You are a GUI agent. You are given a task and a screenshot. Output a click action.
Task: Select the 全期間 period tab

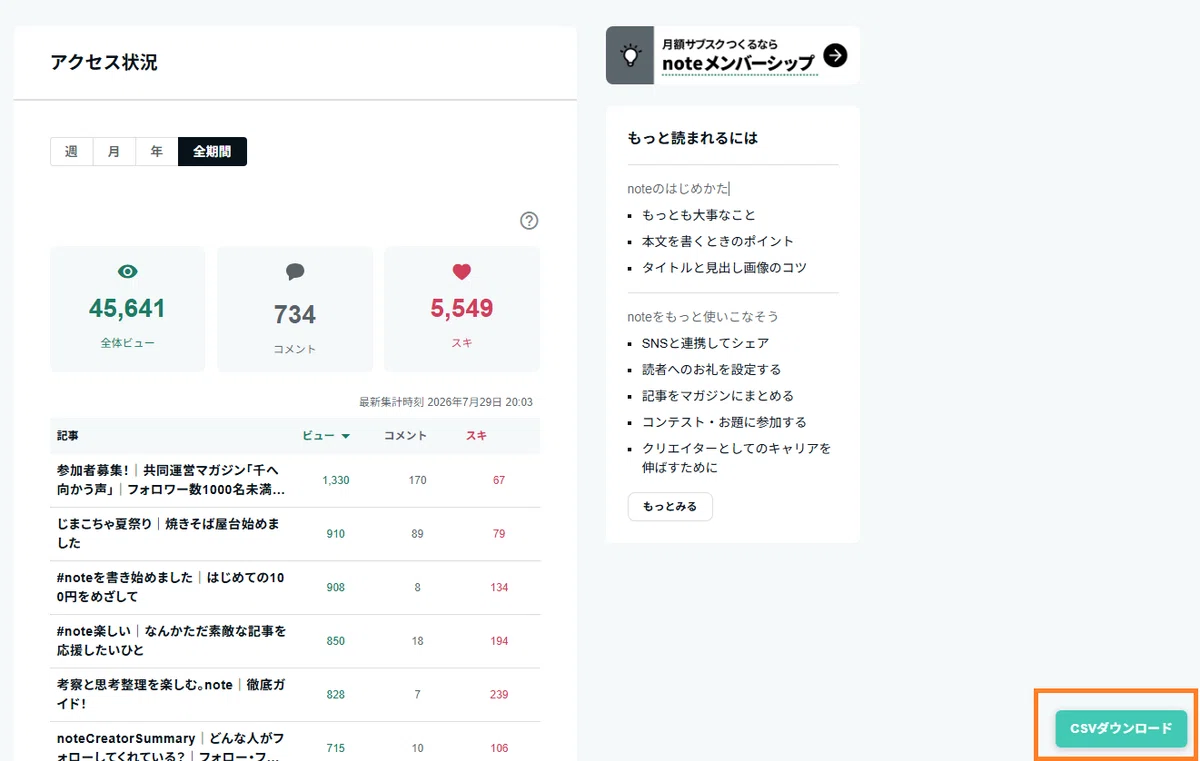(x=212, y=152)
